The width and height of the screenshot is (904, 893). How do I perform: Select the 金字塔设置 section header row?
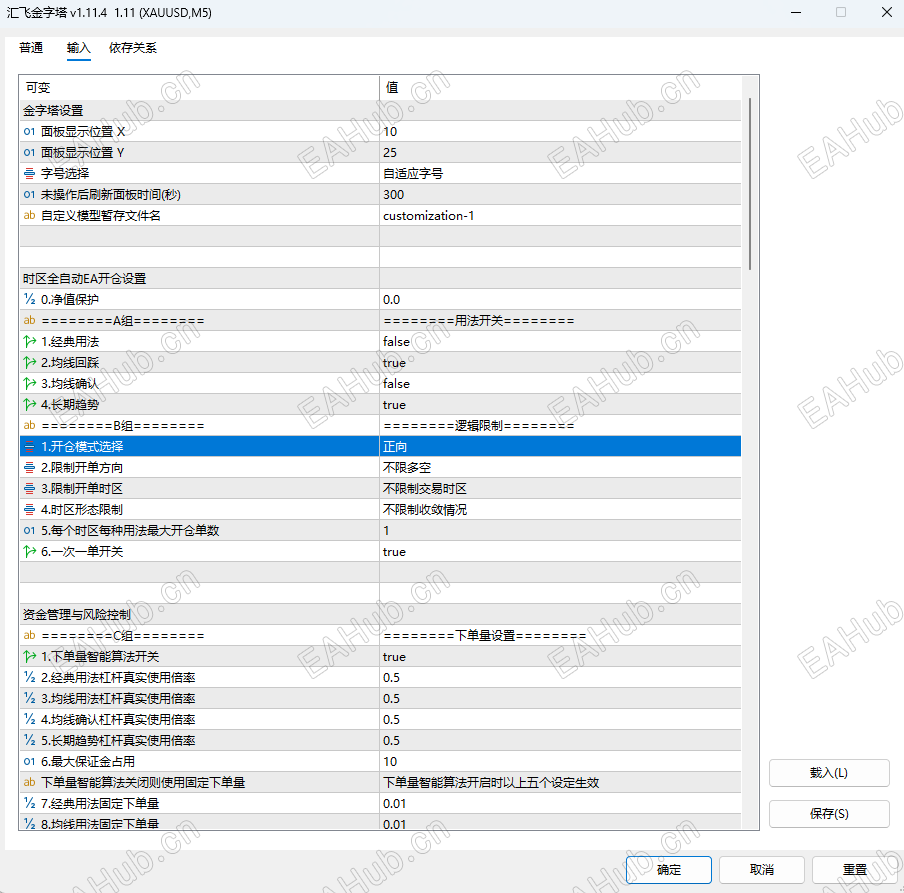click(x=381, y=111)
